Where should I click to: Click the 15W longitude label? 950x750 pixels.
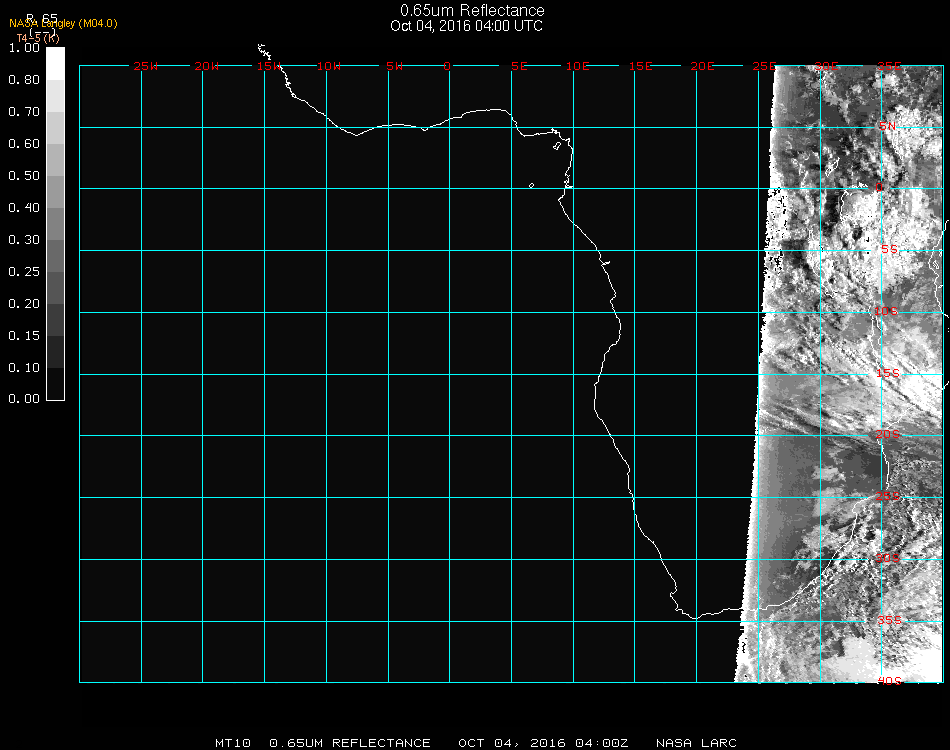pos(269,66)
